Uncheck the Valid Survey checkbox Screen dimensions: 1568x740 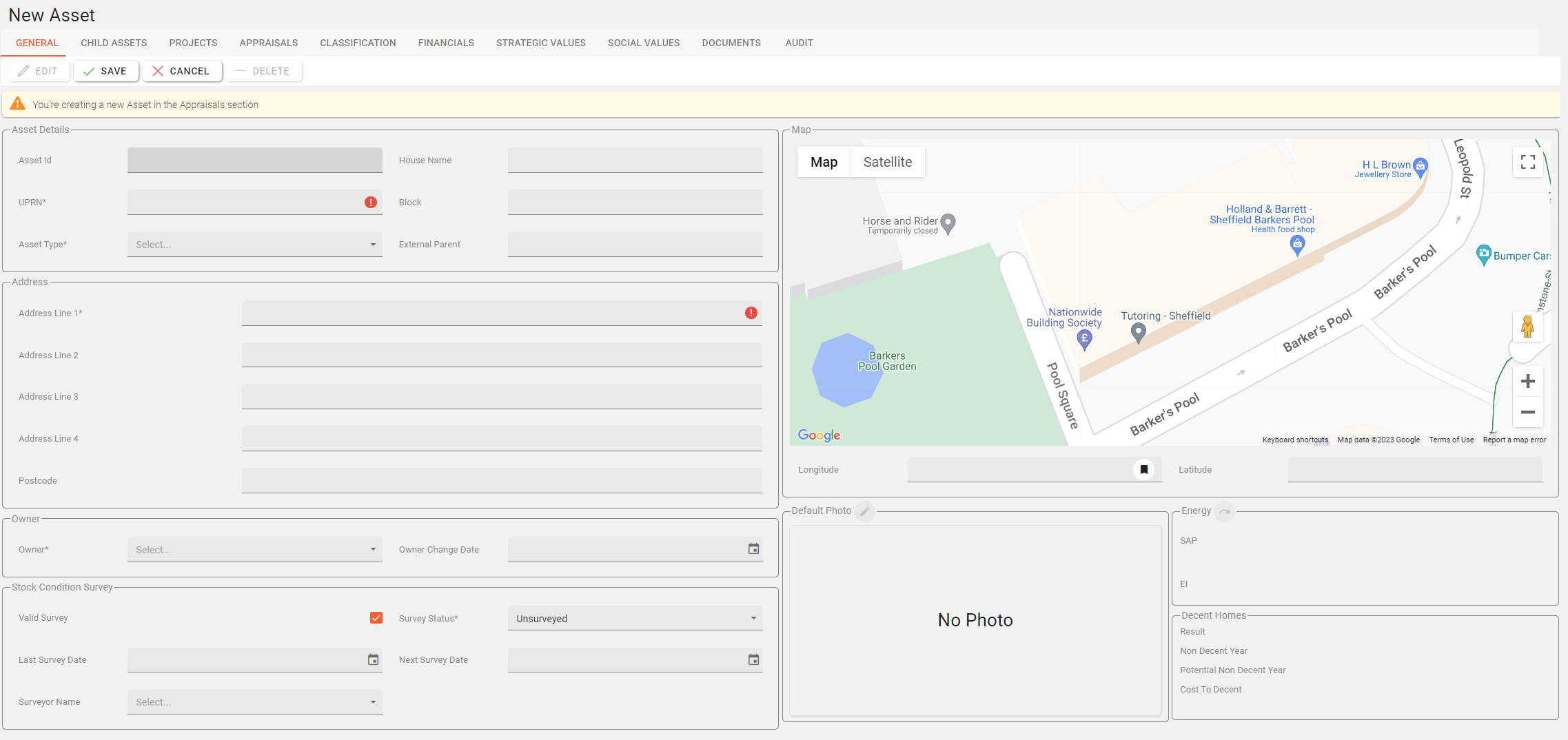(x=376, y=618)
